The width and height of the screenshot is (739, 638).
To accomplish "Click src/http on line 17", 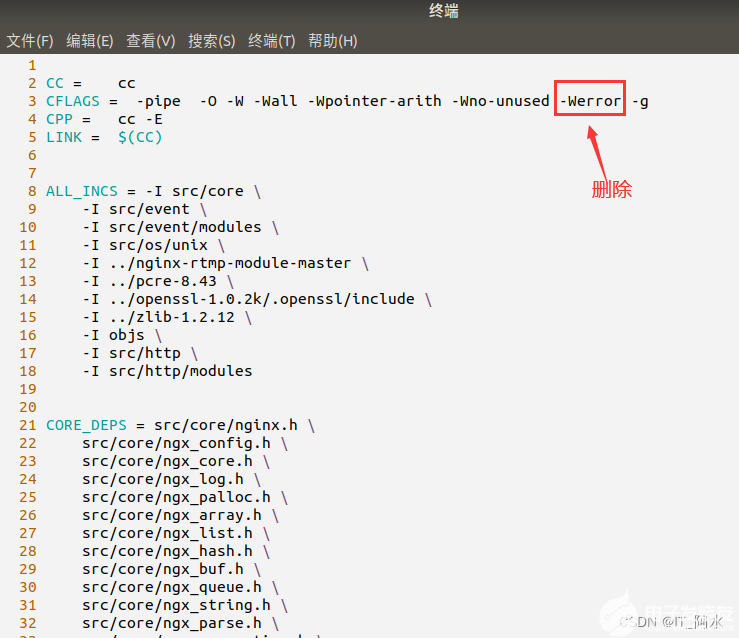I will click(x=145, y=353).
